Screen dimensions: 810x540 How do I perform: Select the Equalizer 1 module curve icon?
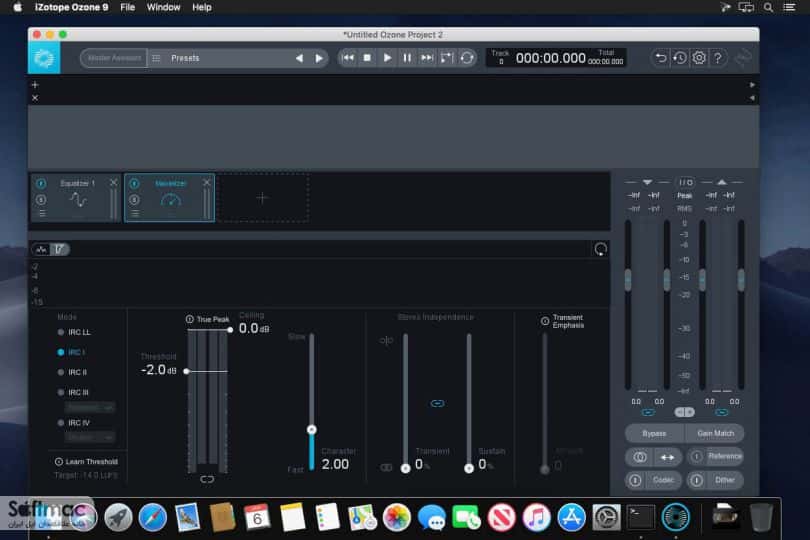78,199
